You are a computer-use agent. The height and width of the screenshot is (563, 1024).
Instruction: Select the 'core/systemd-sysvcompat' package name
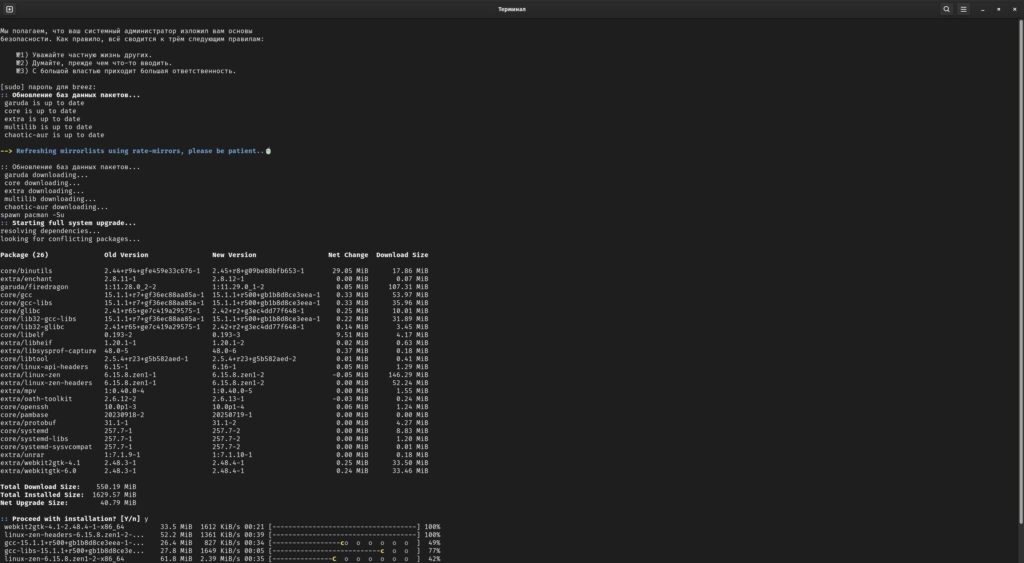[x=46, y=447]
